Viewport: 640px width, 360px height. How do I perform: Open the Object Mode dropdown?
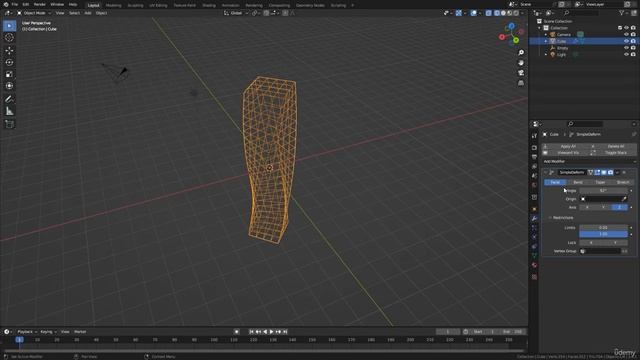pos(34,13)
